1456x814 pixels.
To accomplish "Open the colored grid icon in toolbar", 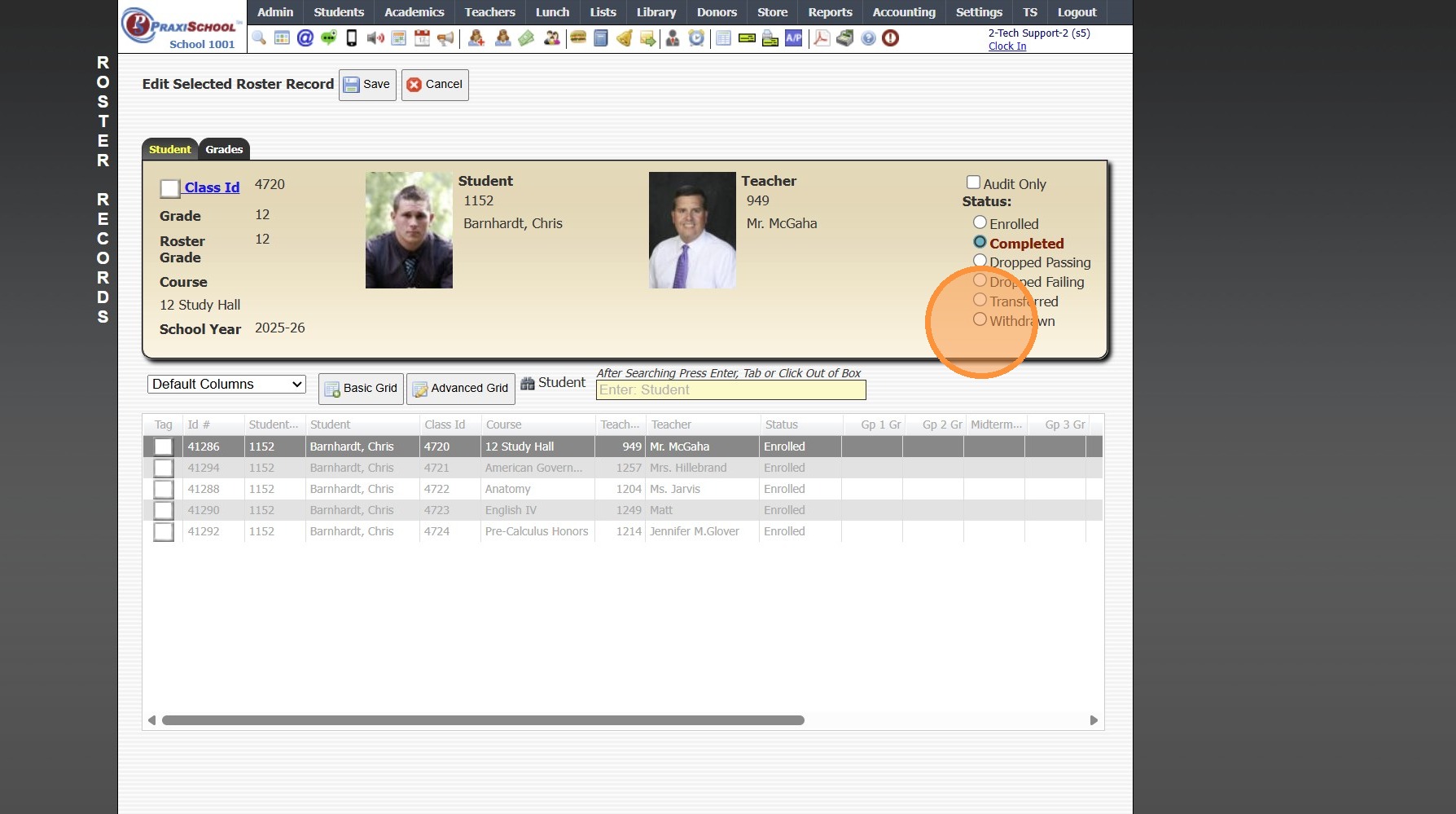I will tap(282, 38).
